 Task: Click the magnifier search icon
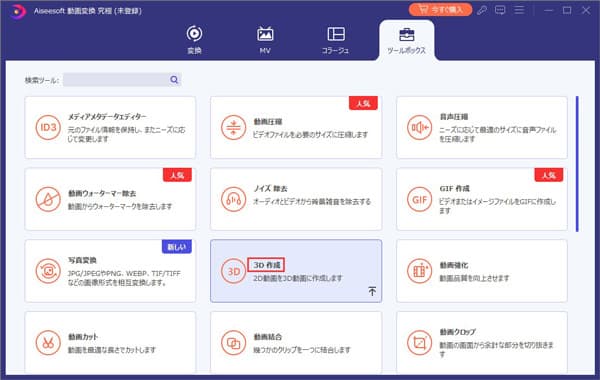pos(174,80)
